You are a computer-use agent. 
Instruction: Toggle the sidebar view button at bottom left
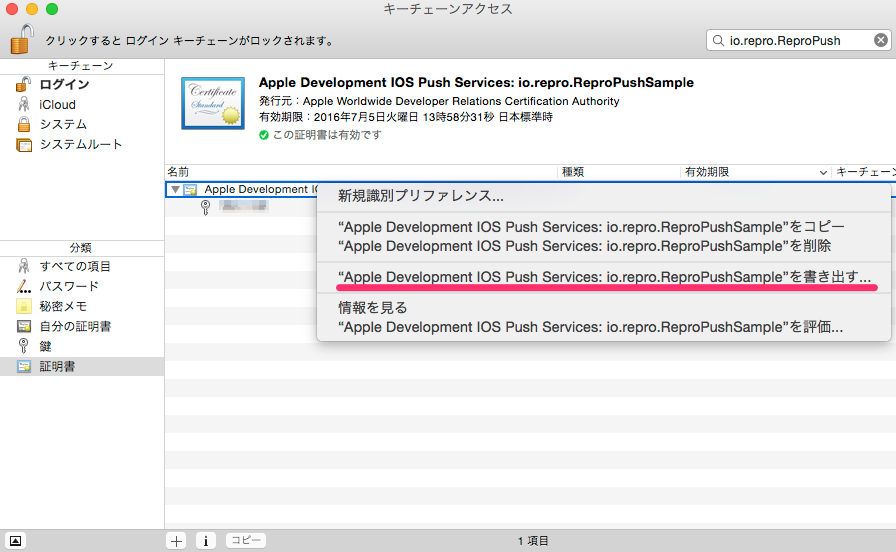pos(15,541)
